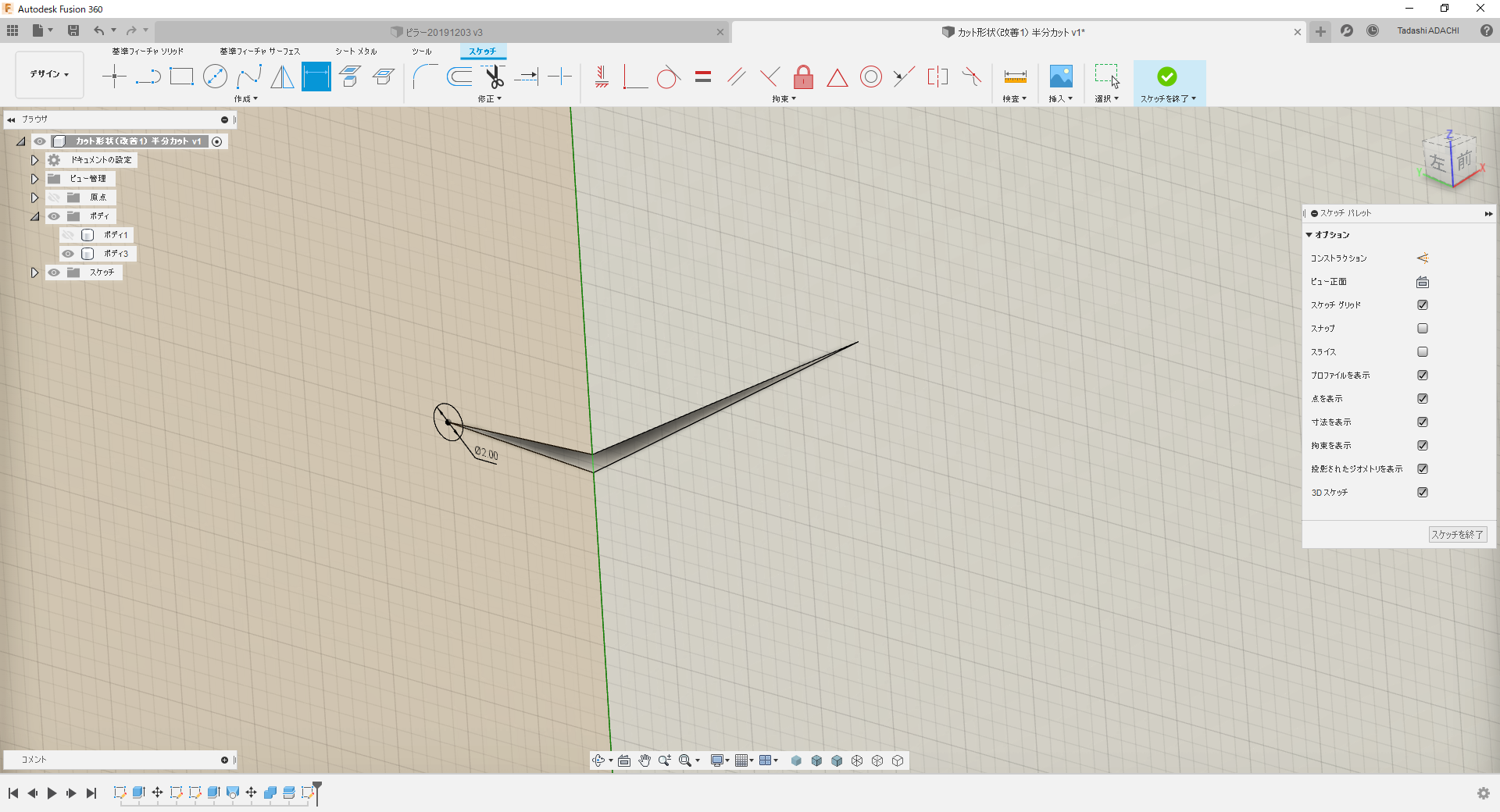This screenshot has width=1500, height=812.
Task: Open the 検査 (Inspect) dropdown menu
Action: click(1014, 99)
